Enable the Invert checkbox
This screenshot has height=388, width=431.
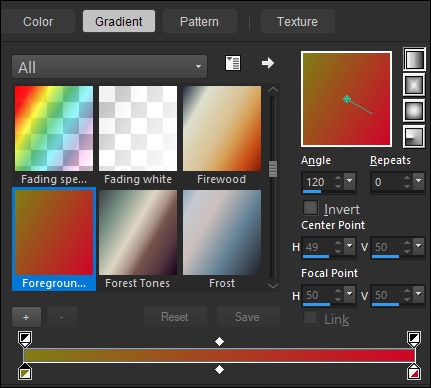(310, 208)
